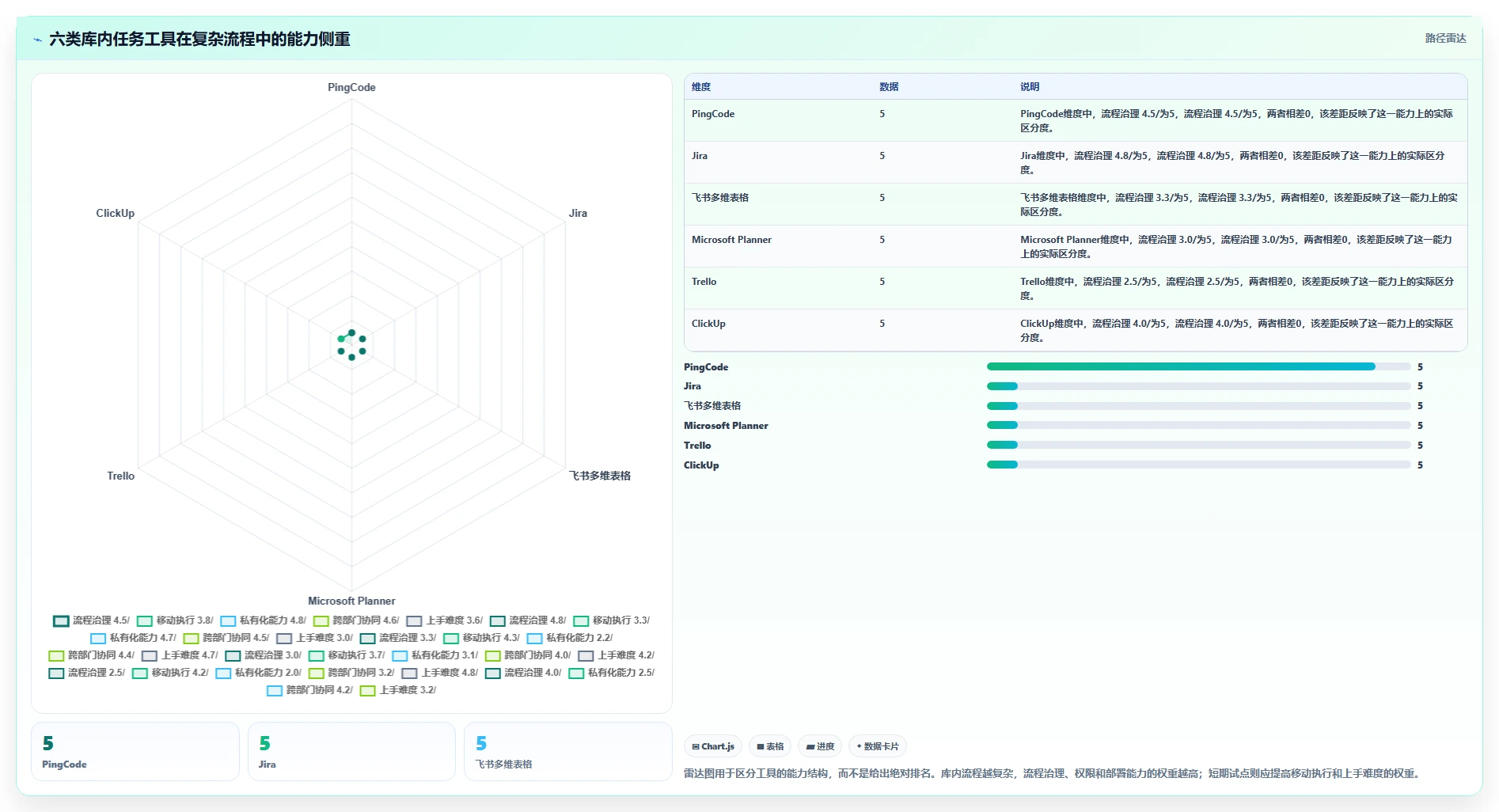
Task: Toggle legend series 上手难度 4.2/
Action: tap(617, 655)
